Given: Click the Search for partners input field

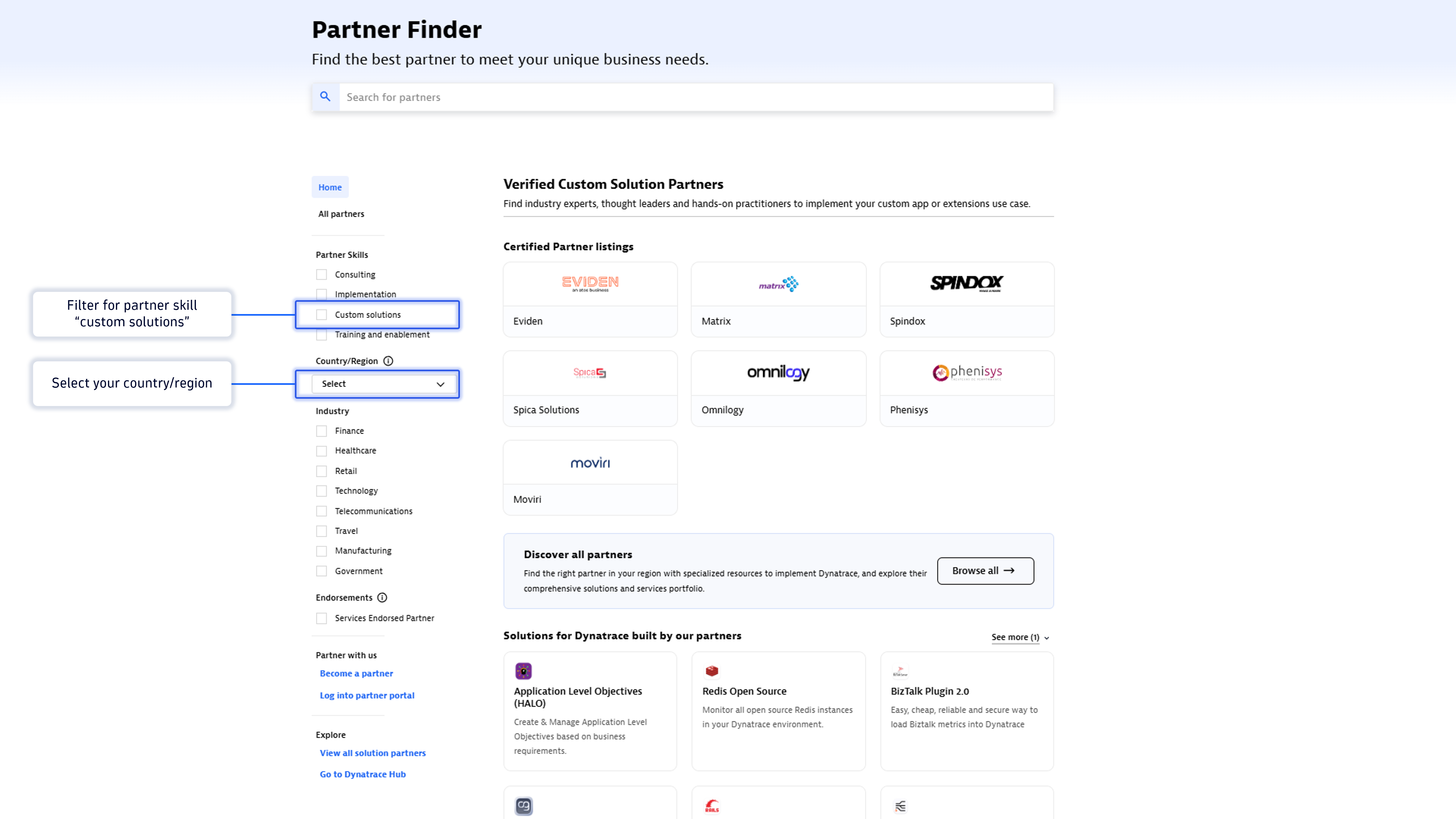Looking at the screenshot, I should click(678, 97).
